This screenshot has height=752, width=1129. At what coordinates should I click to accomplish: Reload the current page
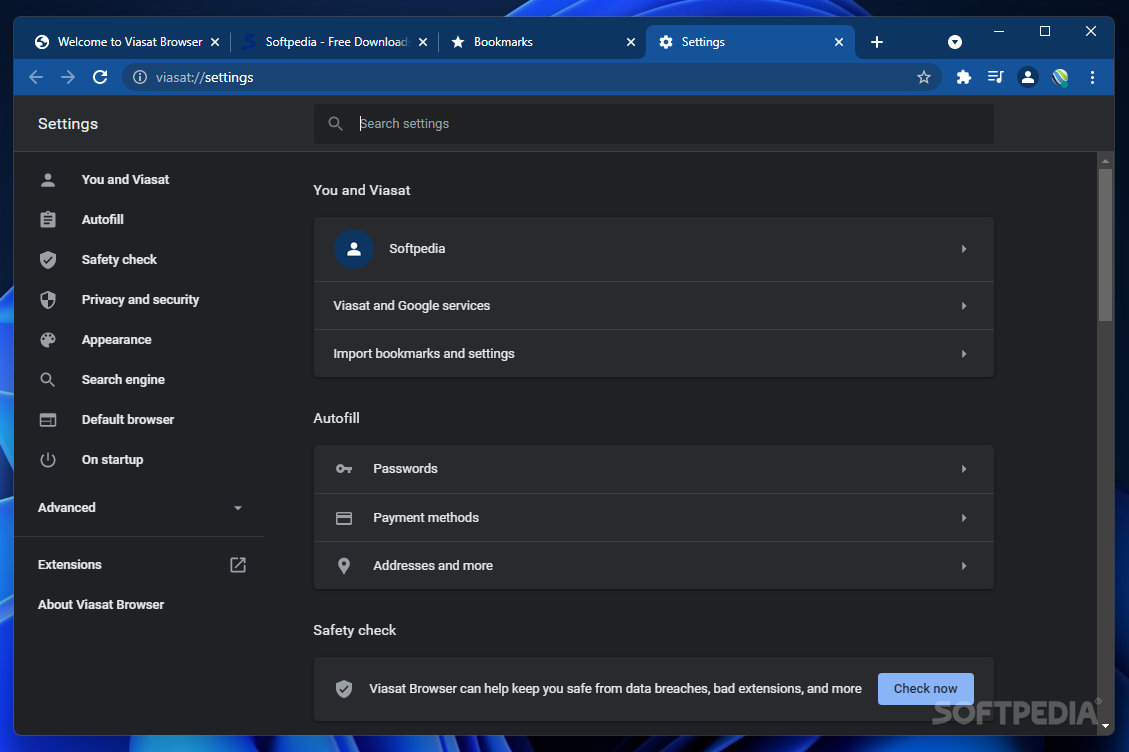[x=100, y=77]
